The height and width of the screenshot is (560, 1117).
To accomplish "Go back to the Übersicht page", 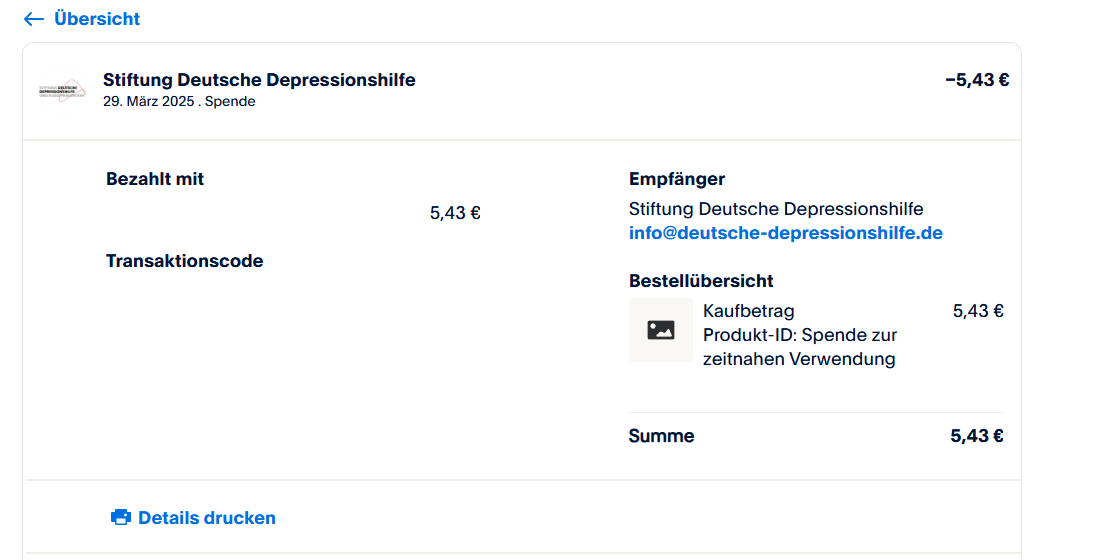I will (96, 19).
